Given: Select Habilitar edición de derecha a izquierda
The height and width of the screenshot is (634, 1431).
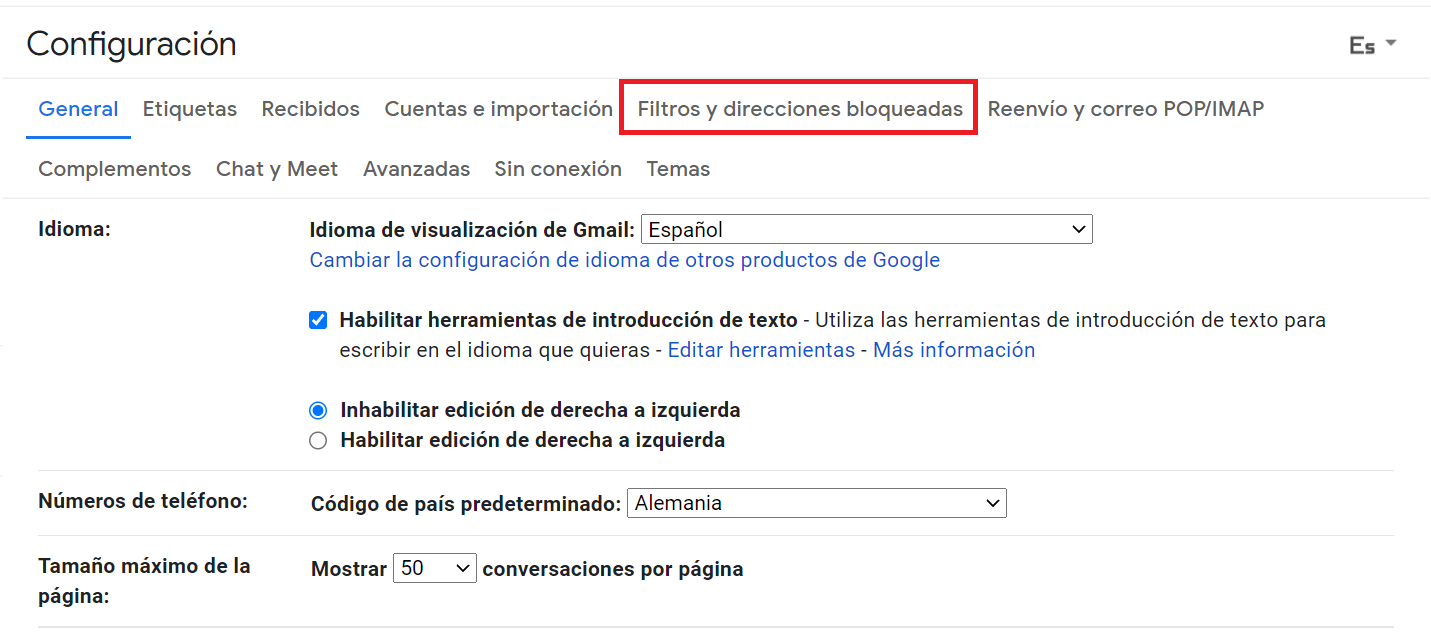Looking at the screenshot, I should [318, 441].
